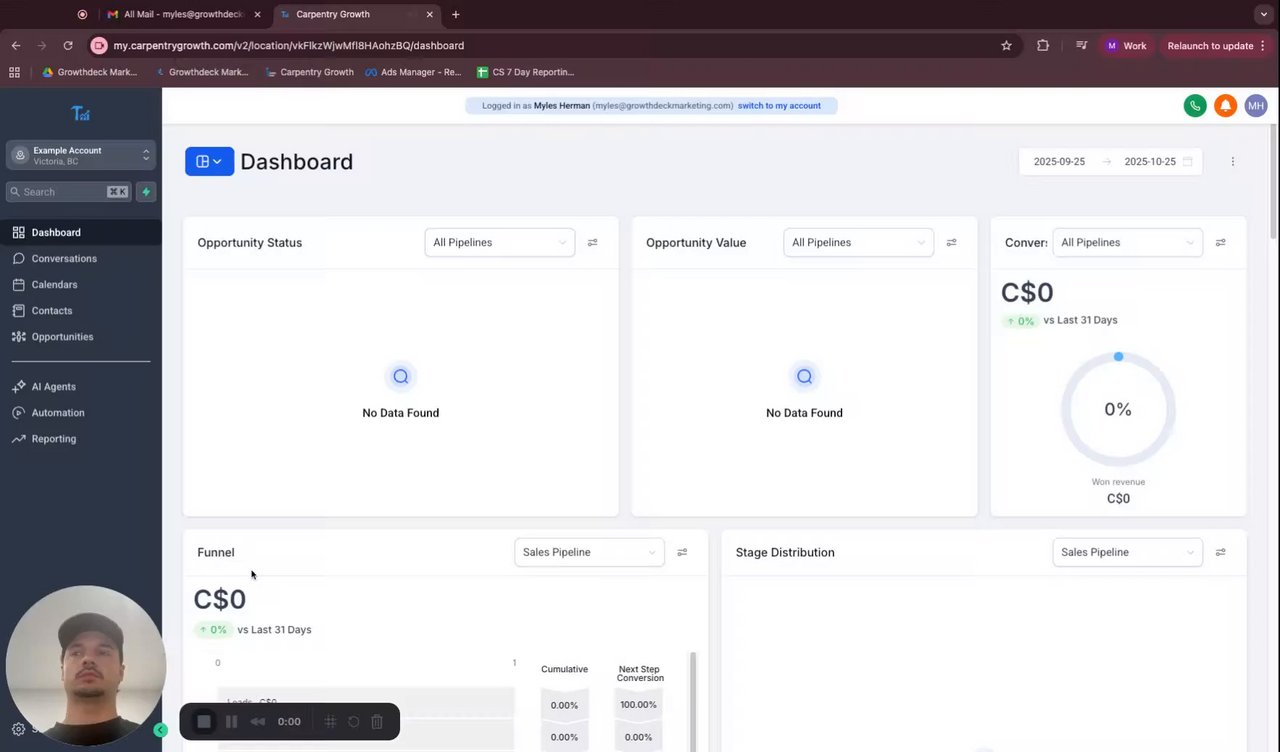
Task: Select the Carpentry Growth browser tab
Action: click(x=358, y=14)
